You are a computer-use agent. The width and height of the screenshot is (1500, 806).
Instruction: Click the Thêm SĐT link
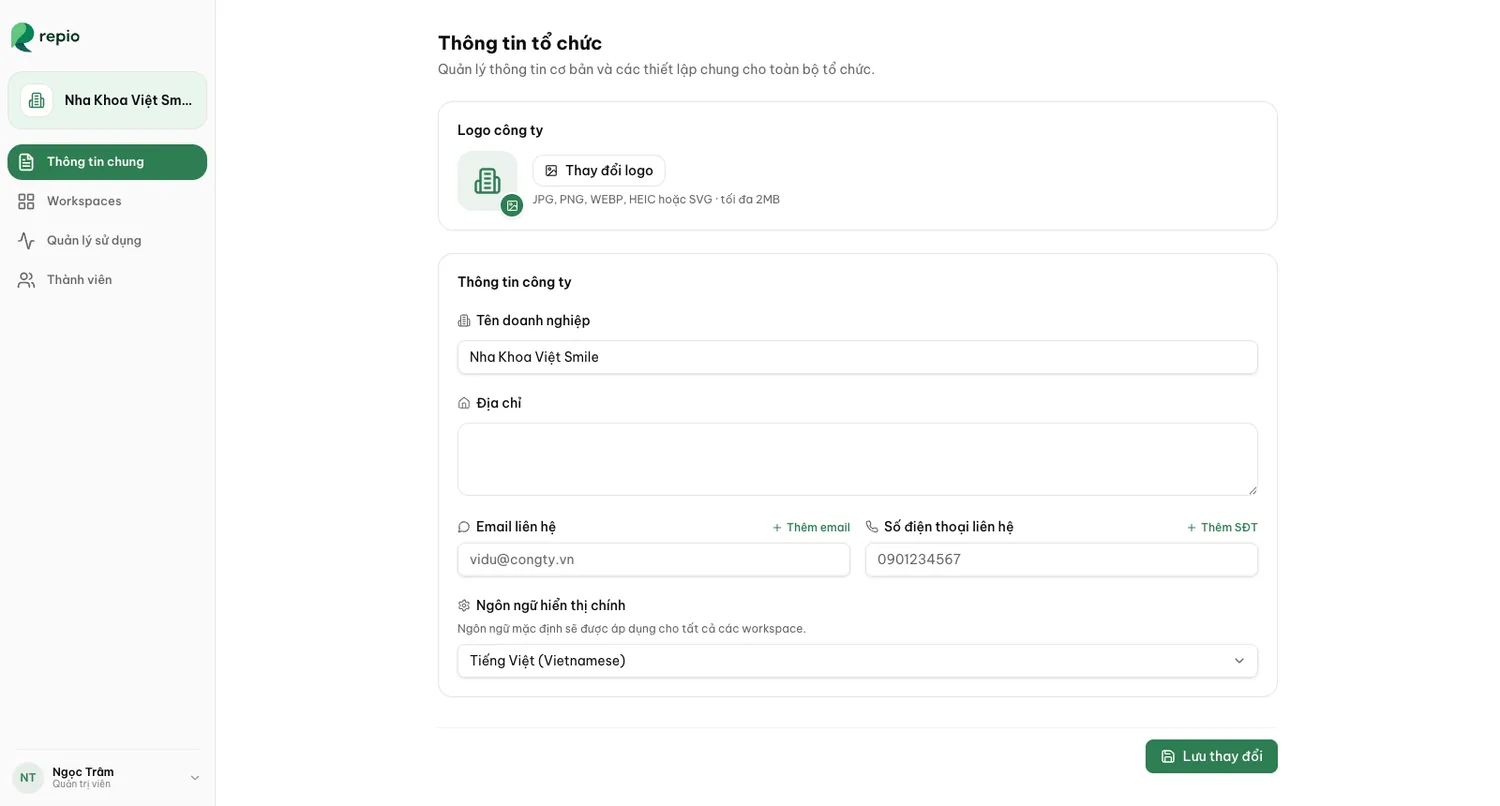[1222, 527]
